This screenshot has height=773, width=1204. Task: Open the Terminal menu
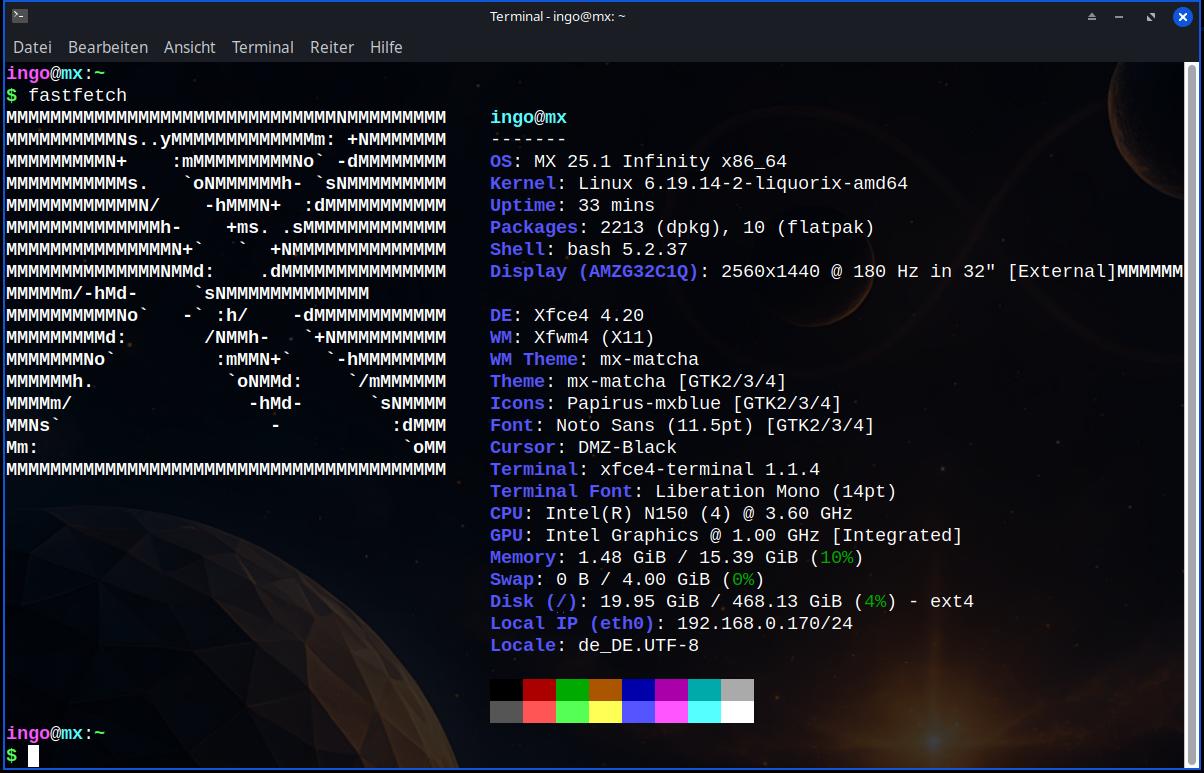(263, 47)
